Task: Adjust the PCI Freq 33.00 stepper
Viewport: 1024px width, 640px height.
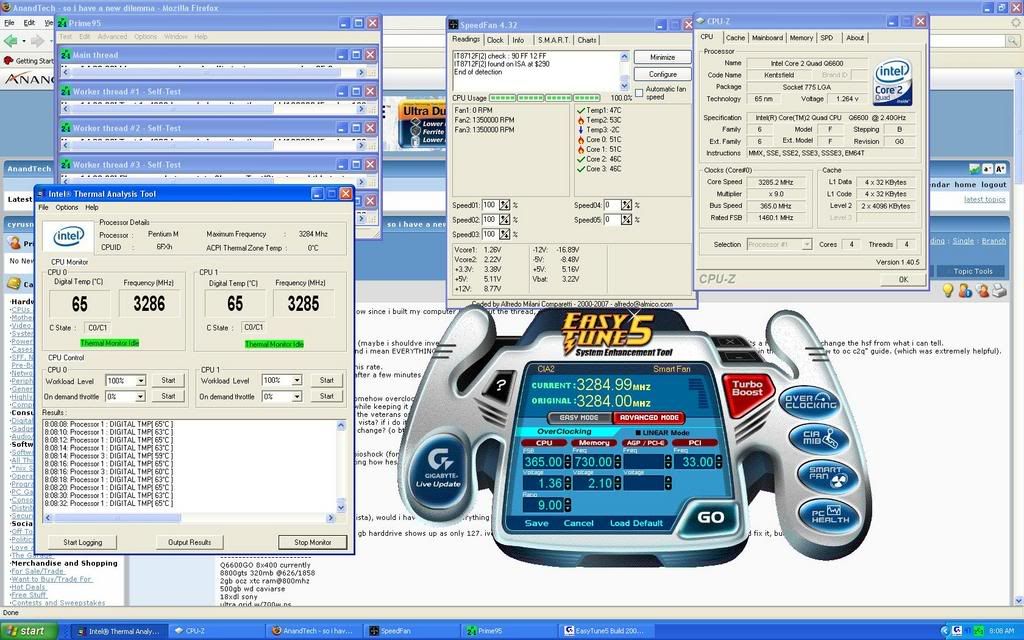Action: (717, 462)
